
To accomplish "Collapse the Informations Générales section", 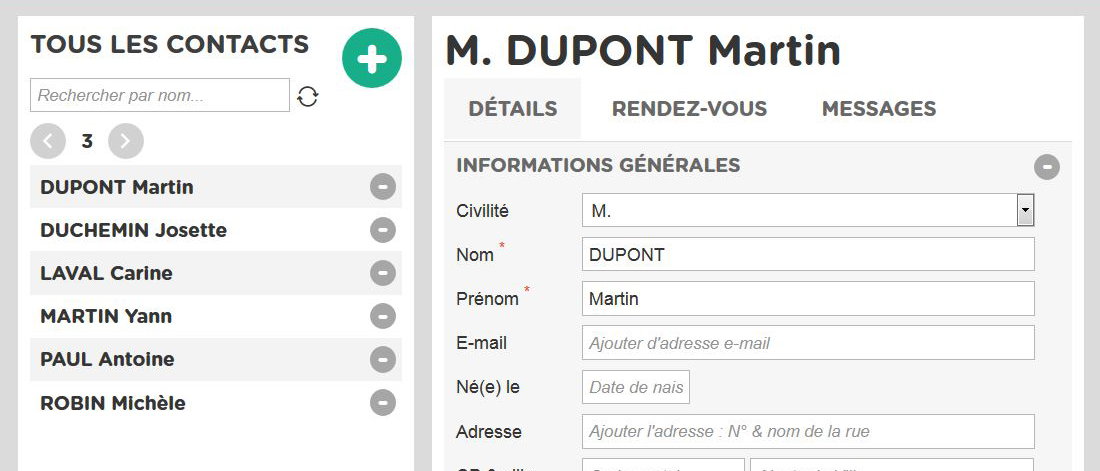I will click(1047, 167).
